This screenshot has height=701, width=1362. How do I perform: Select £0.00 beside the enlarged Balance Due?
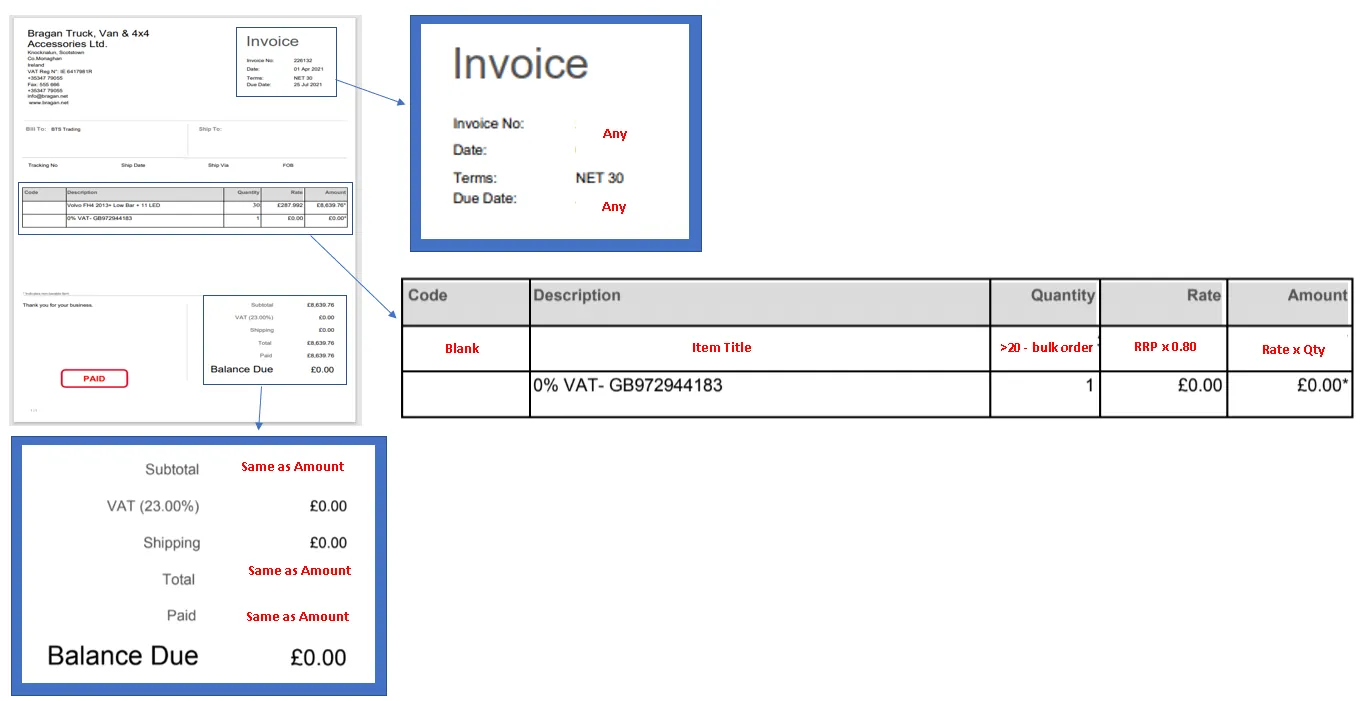pyautogui.click(x=318, y=657)
